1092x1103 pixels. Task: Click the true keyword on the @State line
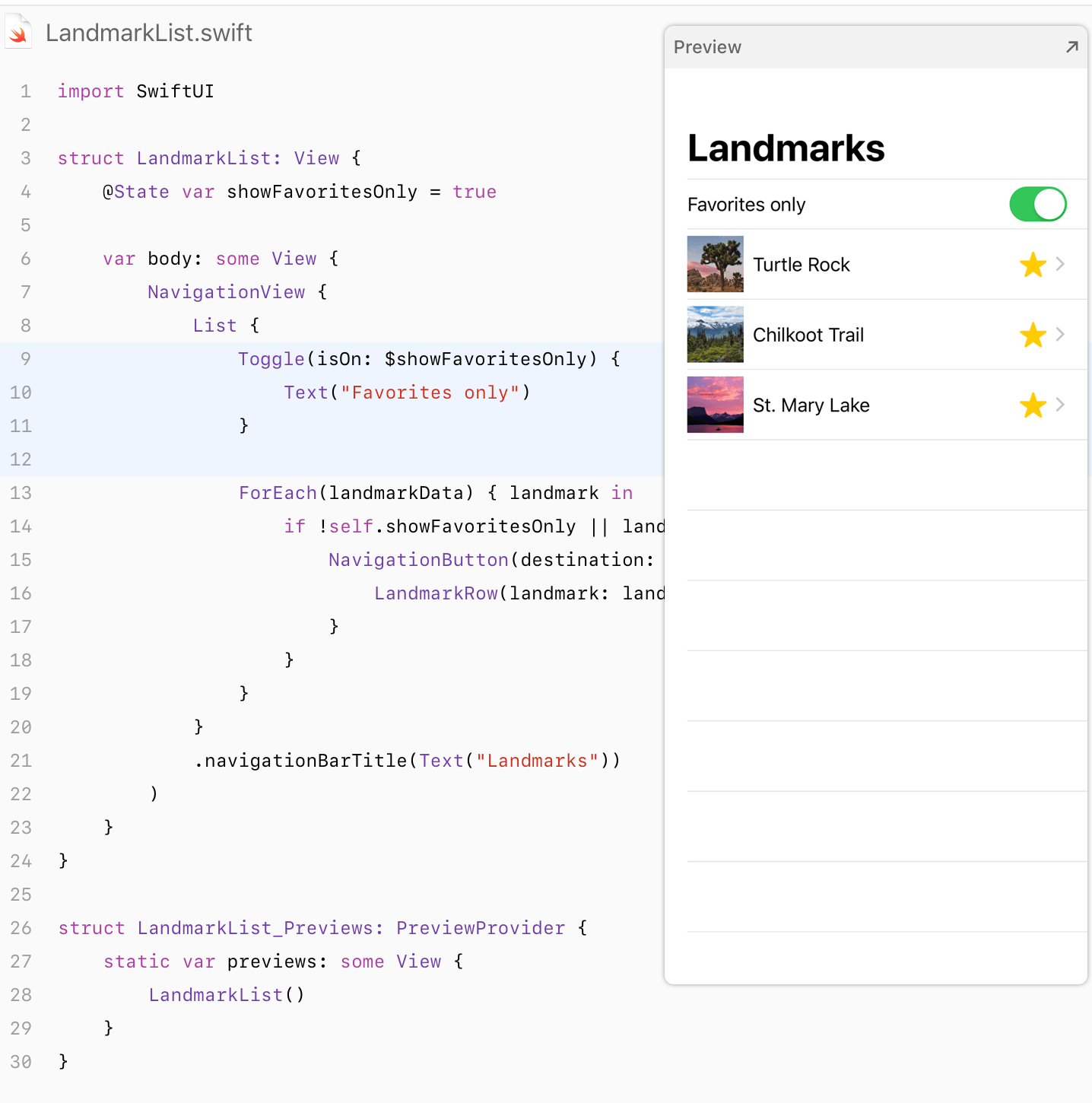(x=475, y=192)
